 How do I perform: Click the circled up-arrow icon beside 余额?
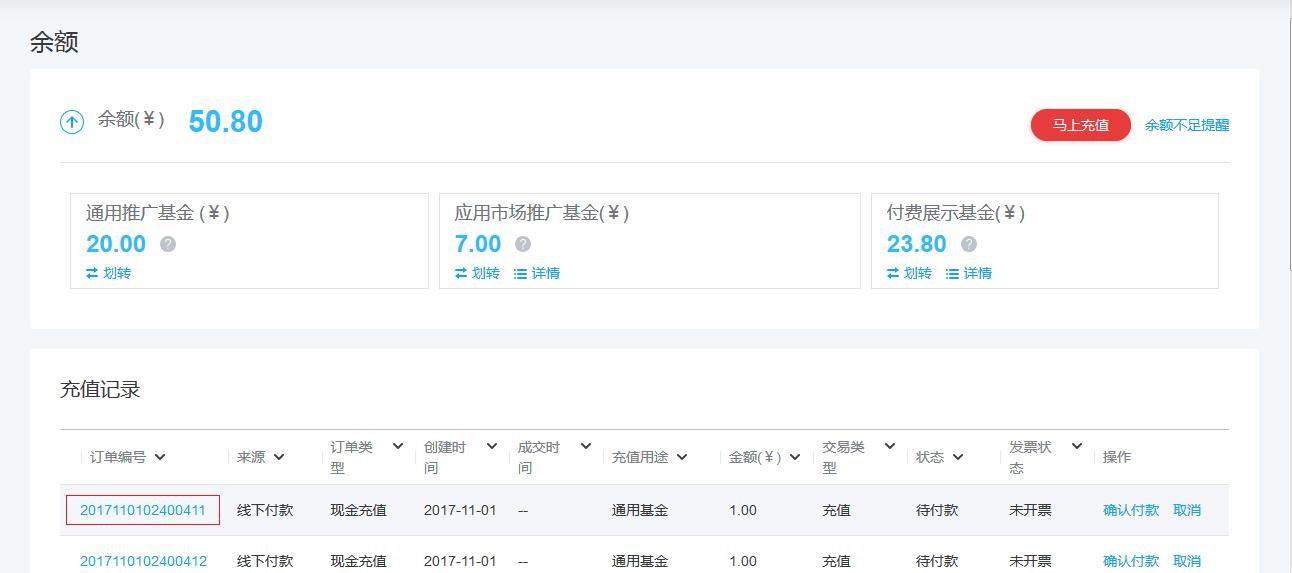72,122
